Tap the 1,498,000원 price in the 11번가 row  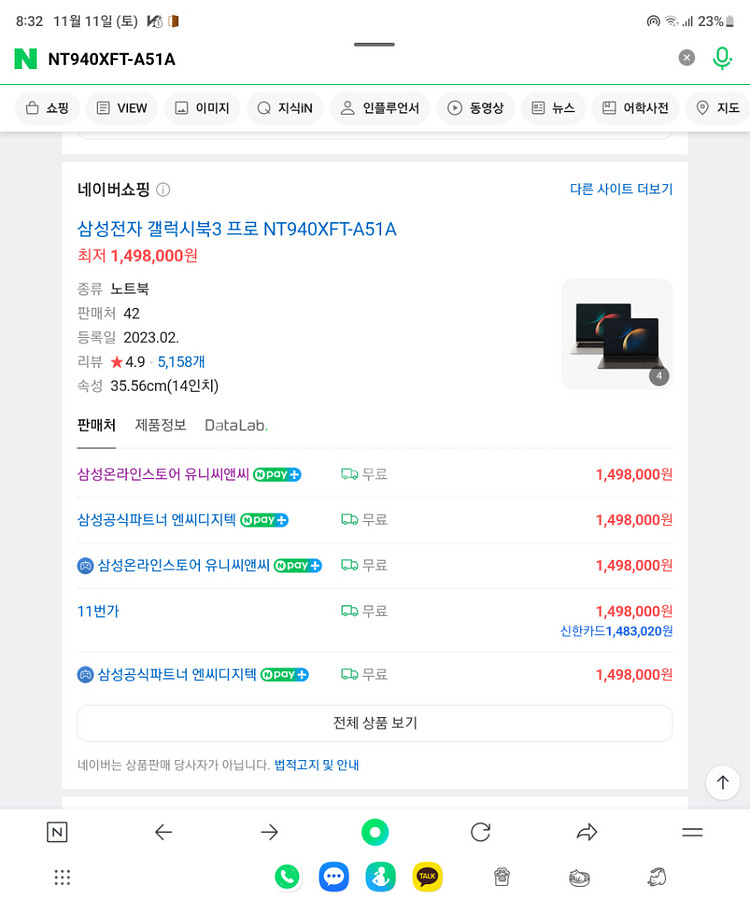[x=634, y=611]
